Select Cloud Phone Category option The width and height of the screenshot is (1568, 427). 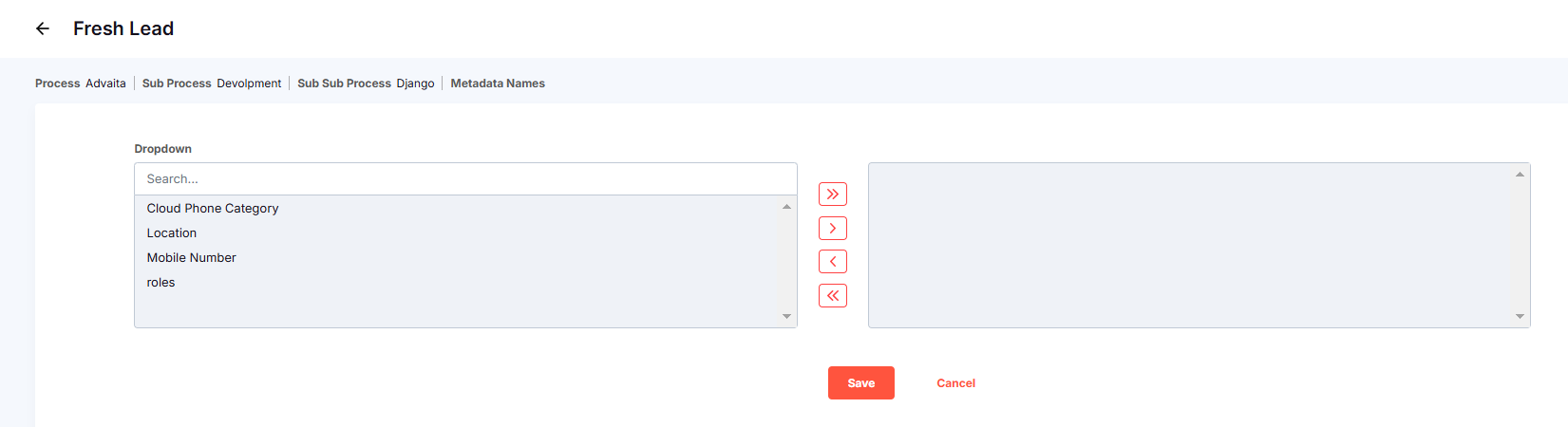coord(213,209)
